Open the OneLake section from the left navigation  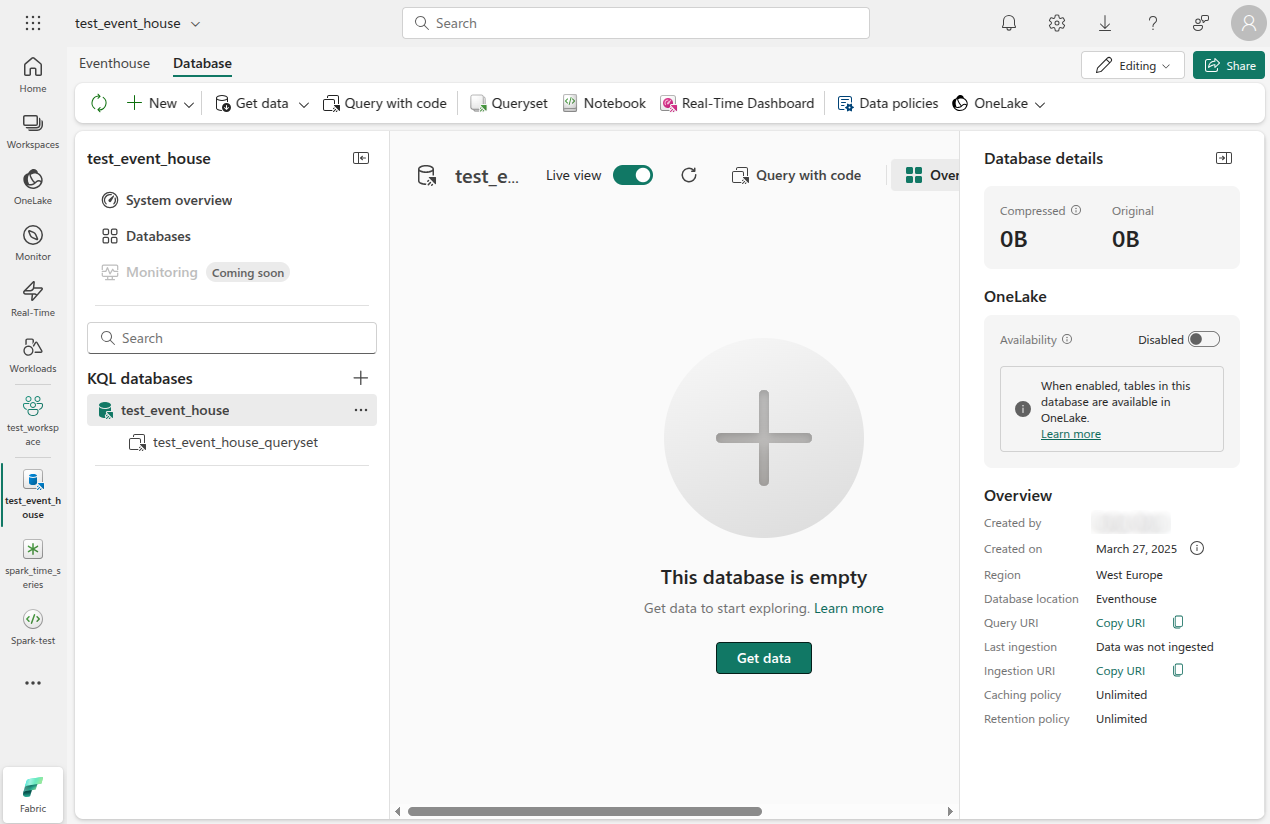coord(32,188)
